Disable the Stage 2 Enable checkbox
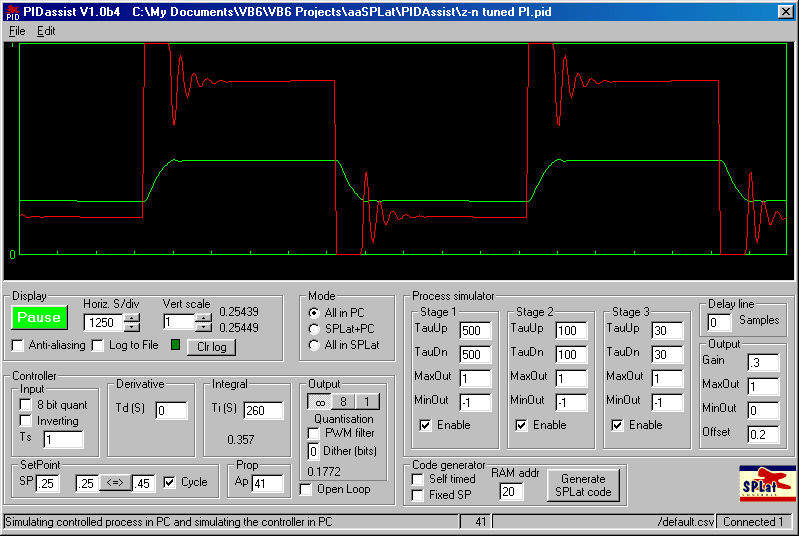The height and width of the screenshot is (536, 799). point(522,425)
